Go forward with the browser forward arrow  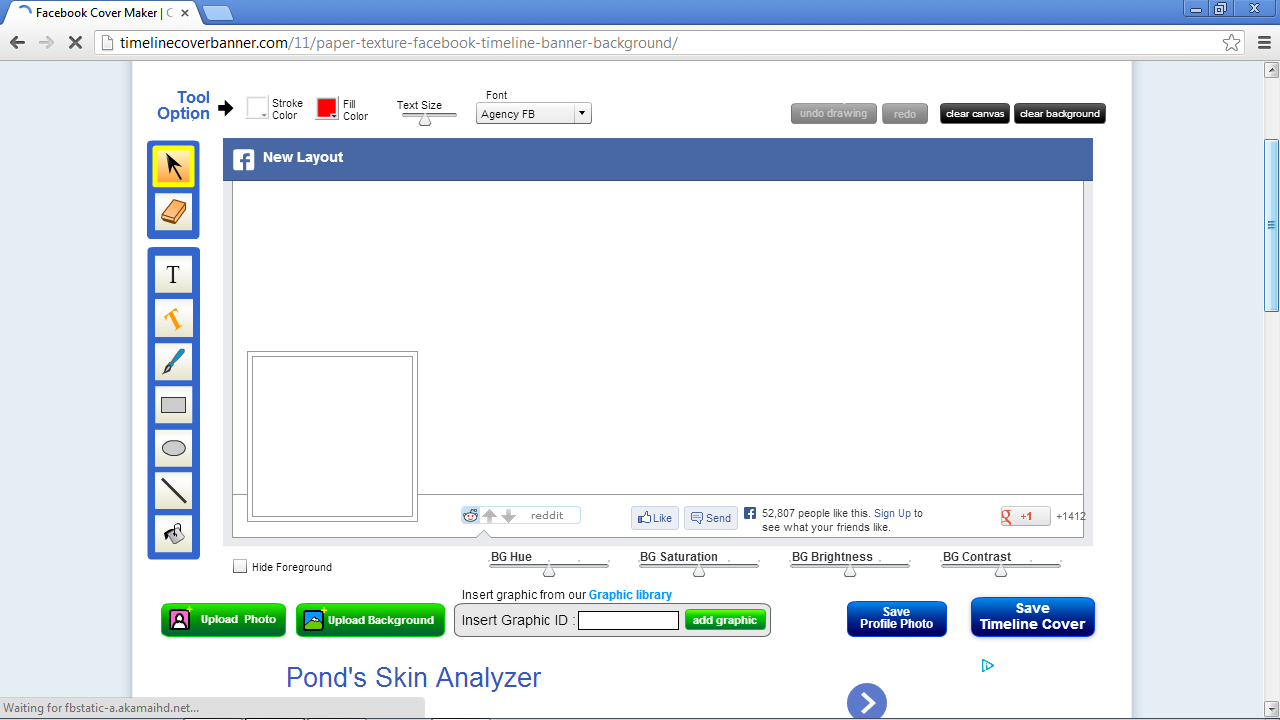point(46,42)
